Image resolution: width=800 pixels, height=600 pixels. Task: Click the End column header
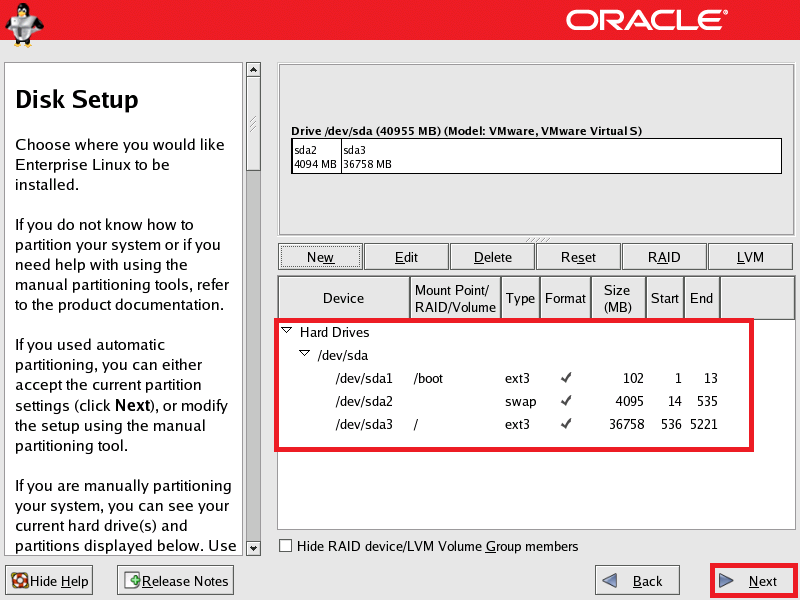click(702, 298)
